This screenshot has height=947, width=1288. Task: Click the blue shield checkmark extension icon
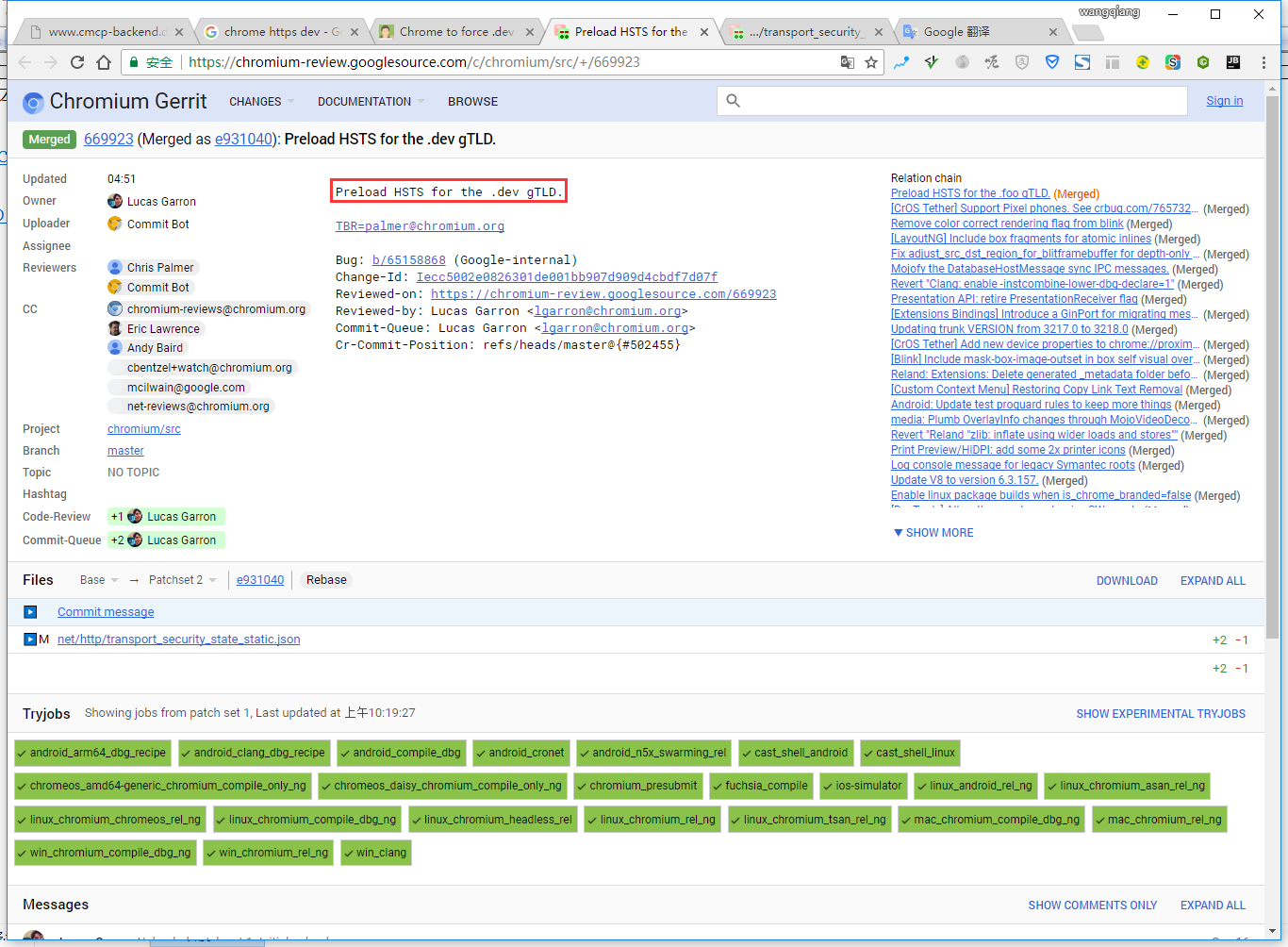(x=1052, y=62)
